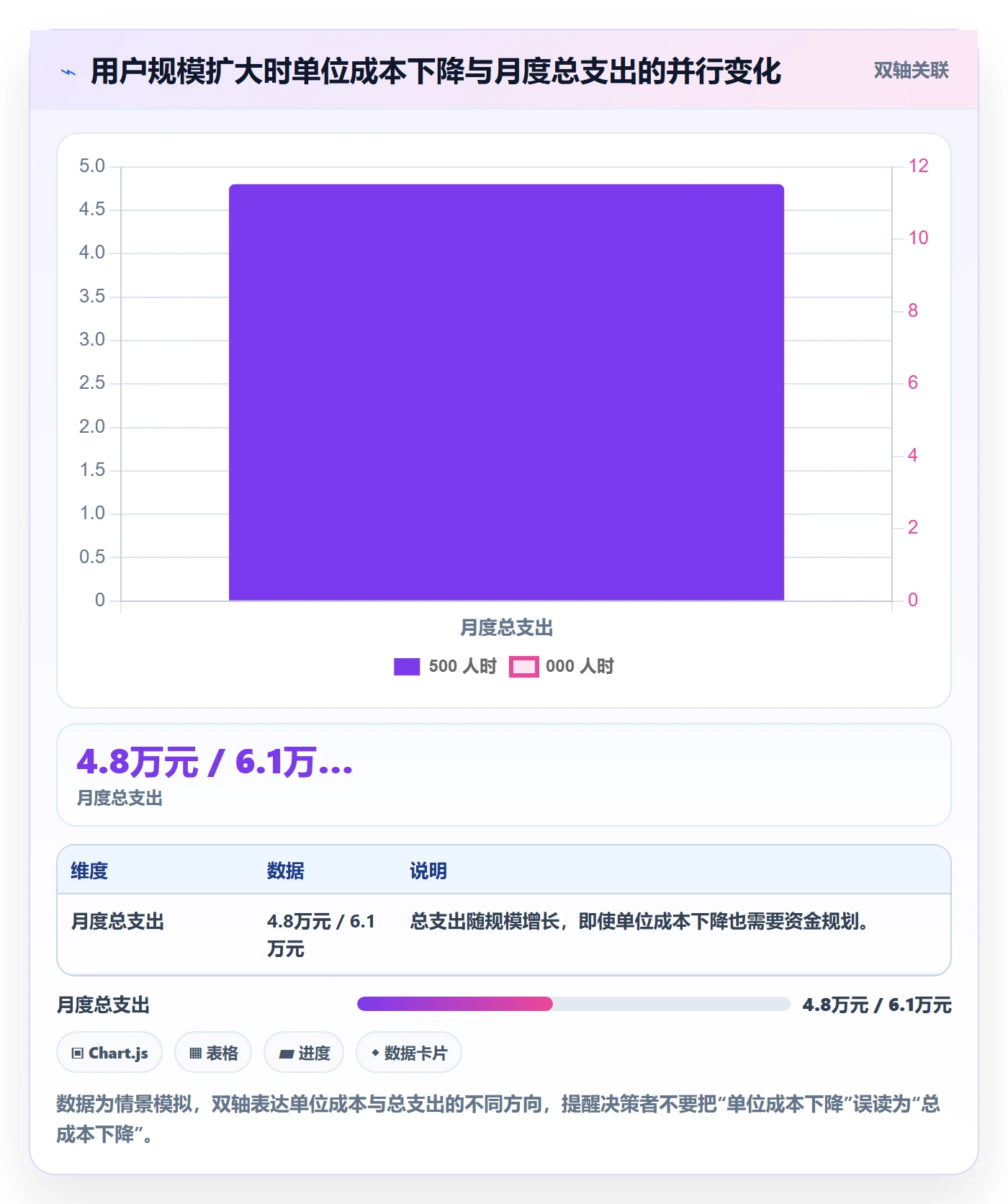
Task: Click the grid icon in 表格 chip
Action: [195, 1053]
